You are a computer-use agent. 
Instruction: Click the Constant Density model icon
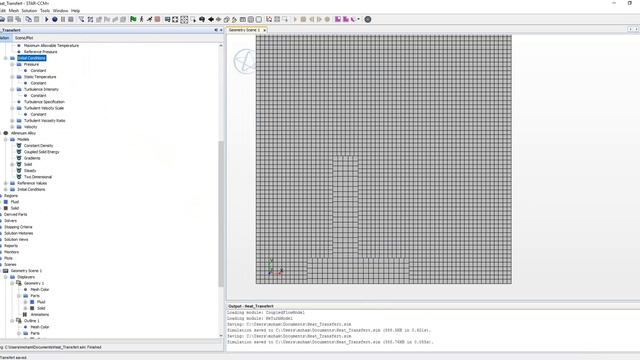pyautogui.click(x=19, y=145)
